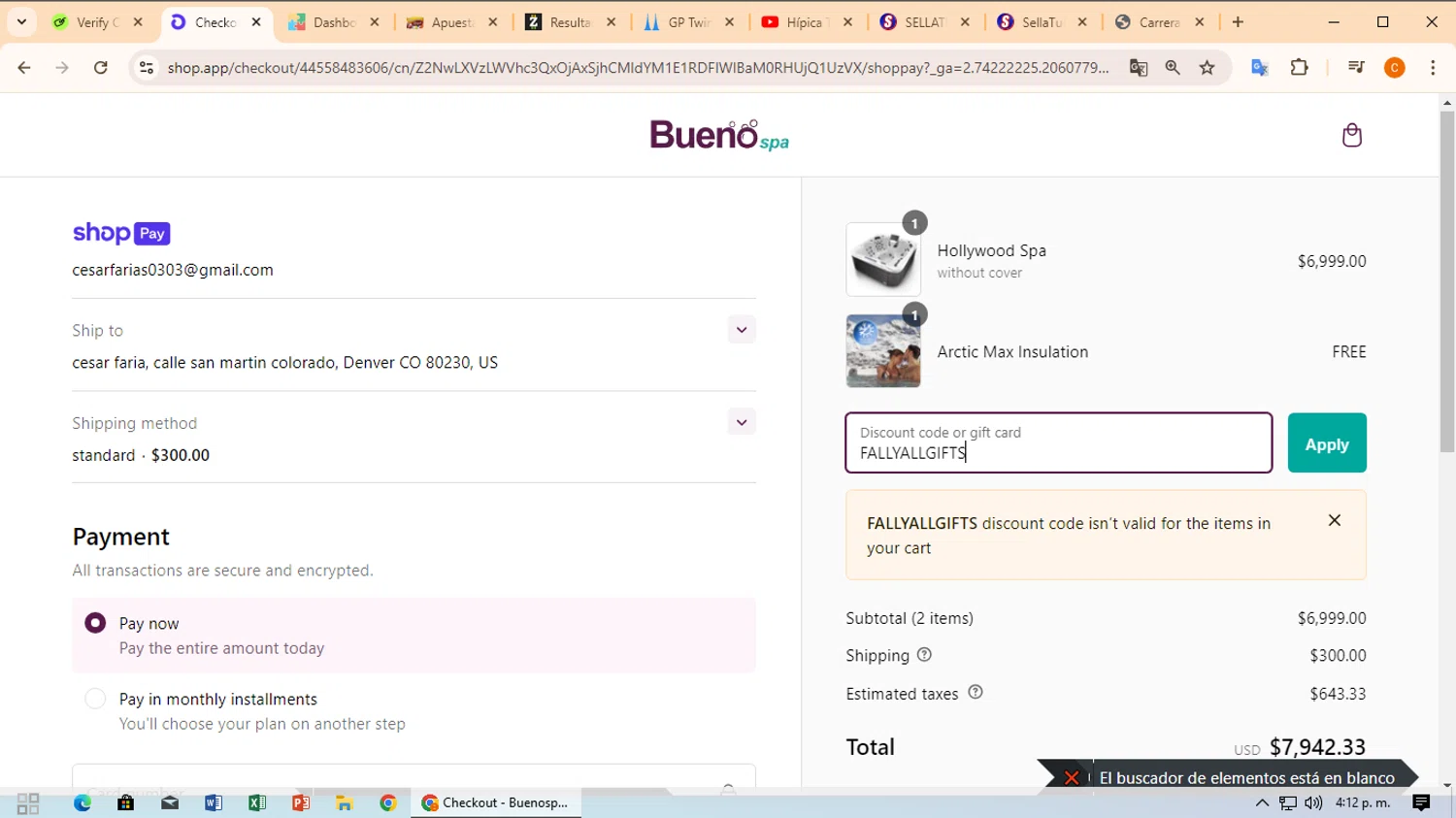Close the Hípica YouTube tab

(x=847, y=21)
